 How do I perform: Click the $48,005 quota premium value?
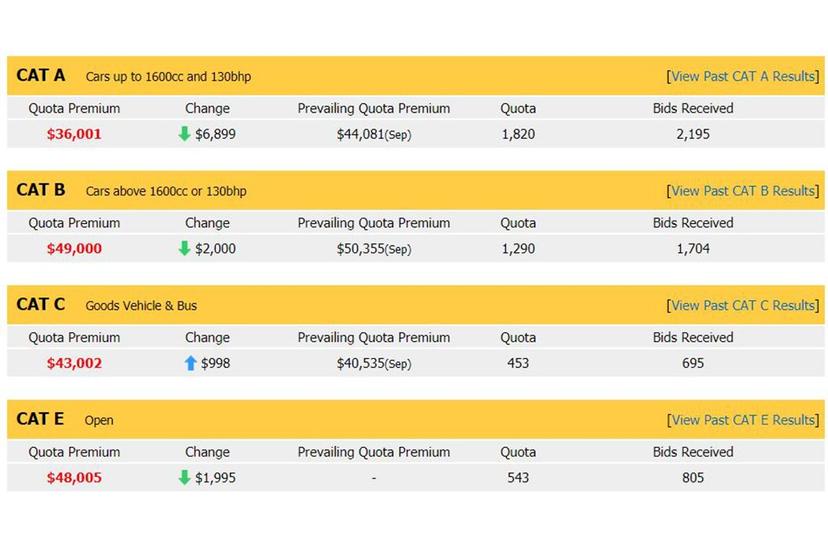point(74,478)
